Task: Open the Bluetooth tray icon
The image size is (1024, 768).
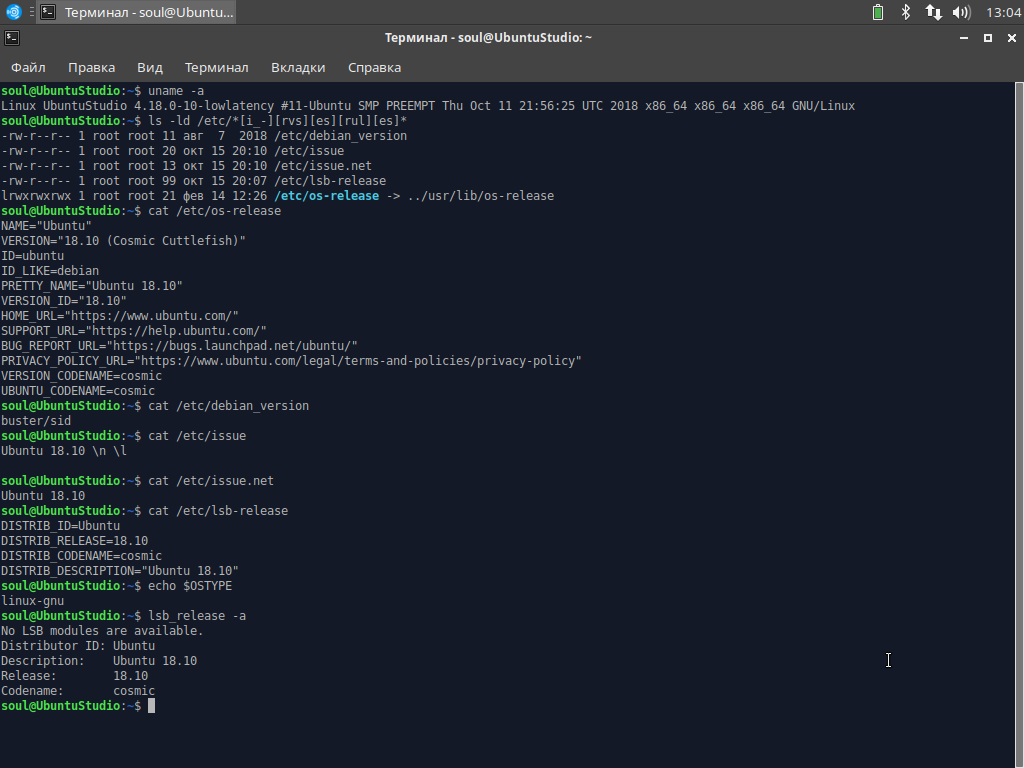Action: coord(905,12)
